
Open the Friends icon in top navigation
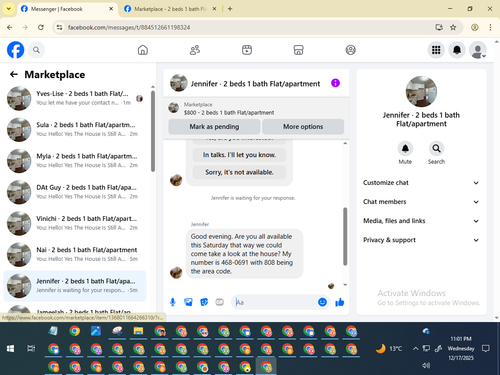(x=195, y=50)
